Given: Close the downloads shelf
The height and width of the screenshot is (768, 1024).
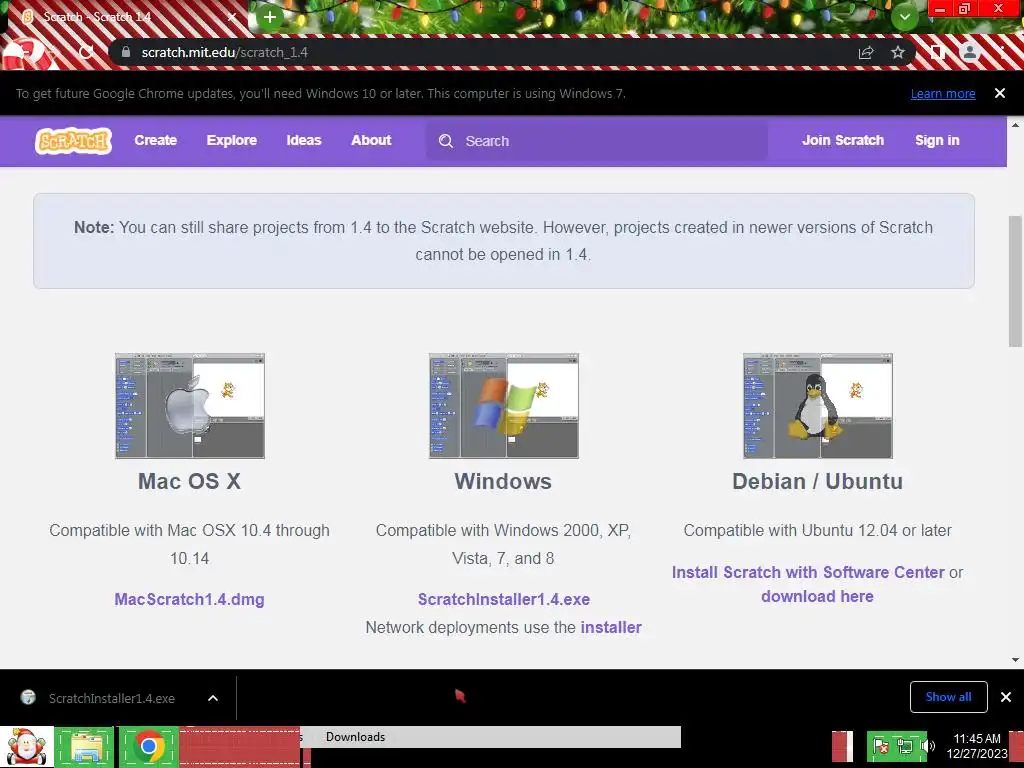Looking at the screenshot, I should pos(1006,697).
